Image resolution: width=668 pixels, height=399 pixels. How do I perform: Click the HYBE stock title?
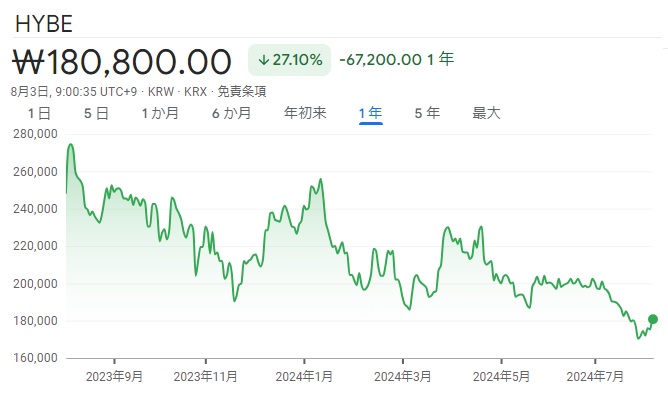click(x=44, y=24)
